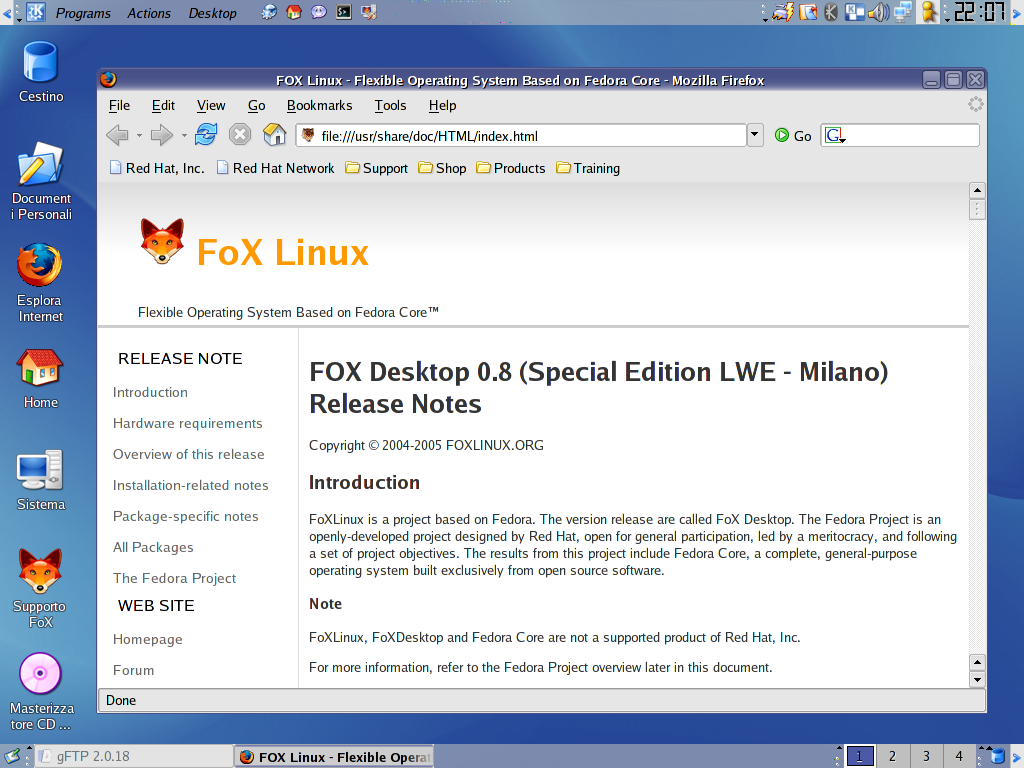Screen dimensions: 1024x768
Task: Open Overview of this release link
Action: tap(189, 455)
